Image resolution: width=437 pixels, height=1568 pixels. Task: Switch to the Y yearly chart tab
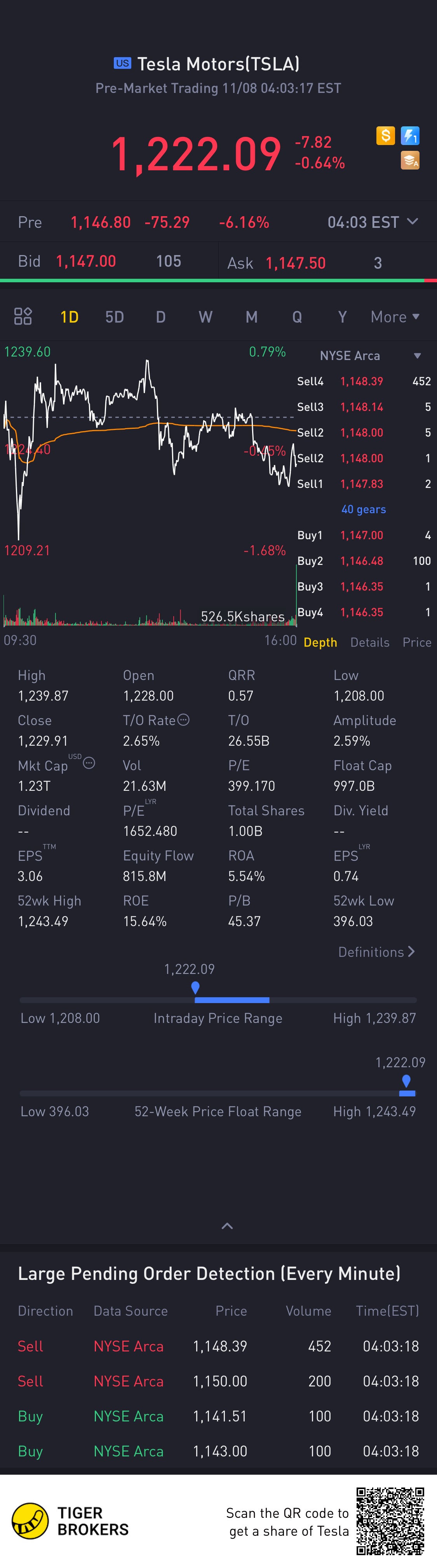[x=342, y=316]
